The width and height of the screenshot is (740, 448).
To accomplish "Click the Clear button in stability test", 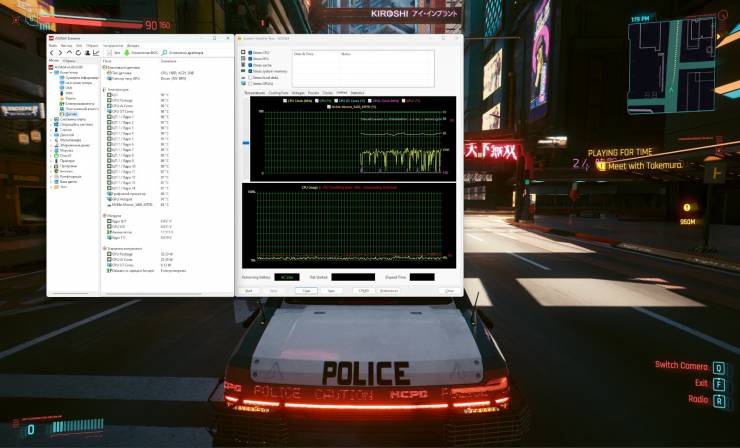I will click(x=306, y=291).
